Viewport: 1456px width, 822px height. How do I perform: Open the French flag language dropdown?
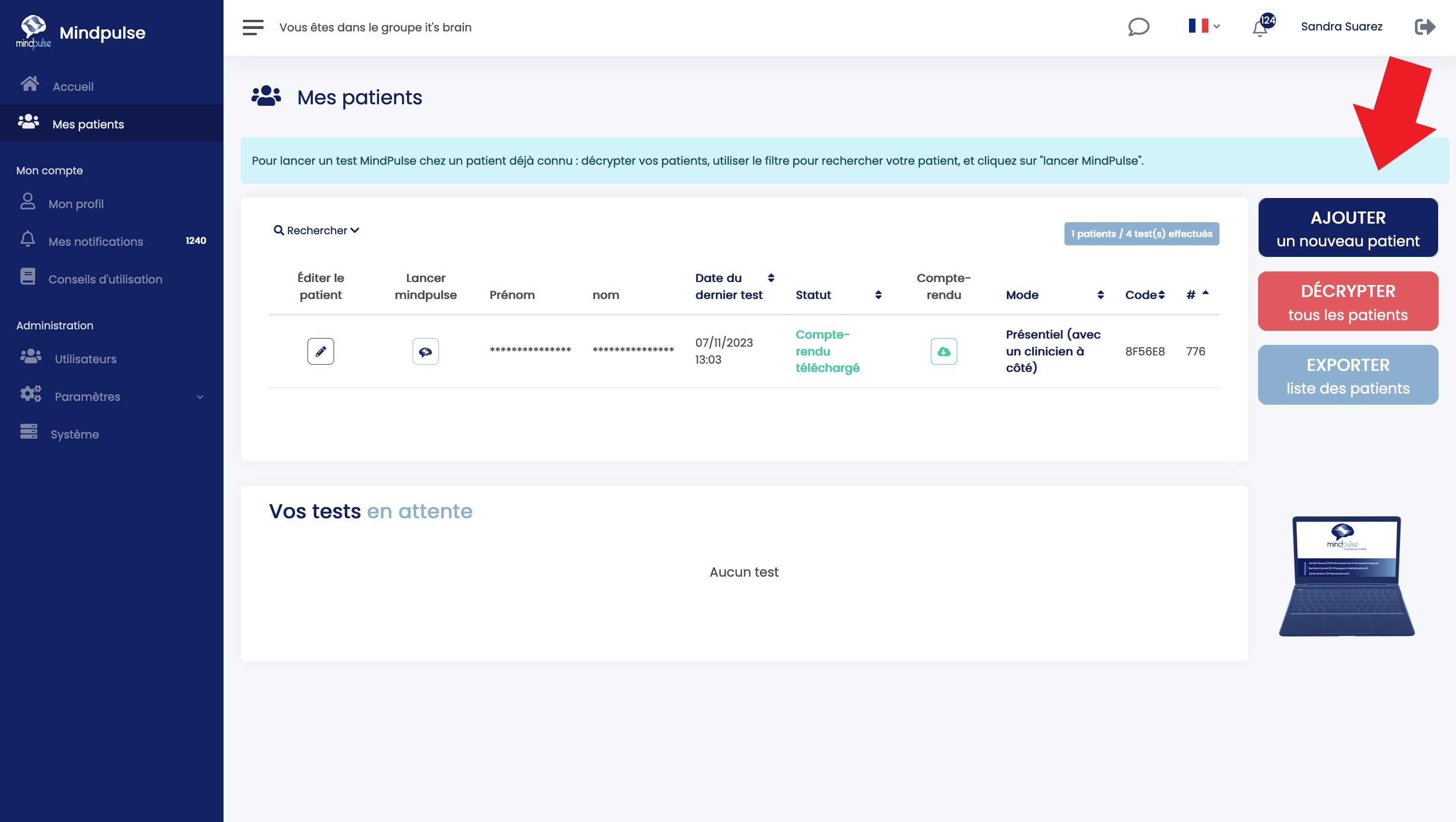[1204, 26]
